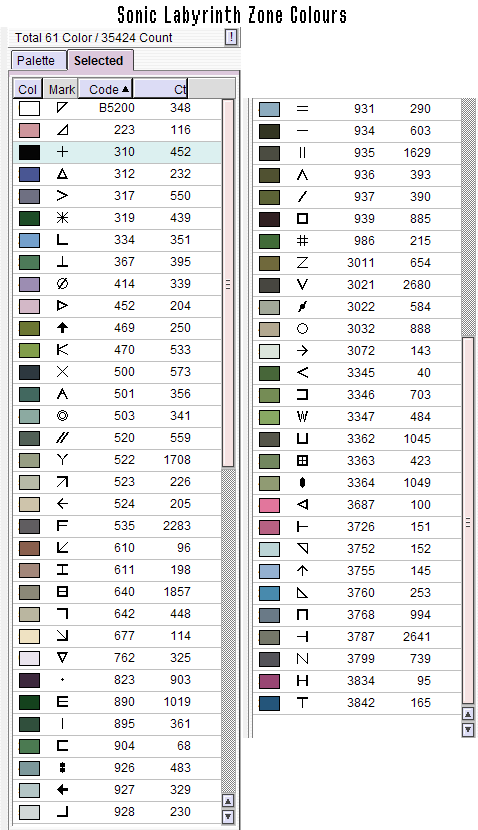478x830 pixels.
Task: Click the square mark for code 939
Action: coord(302,219)
